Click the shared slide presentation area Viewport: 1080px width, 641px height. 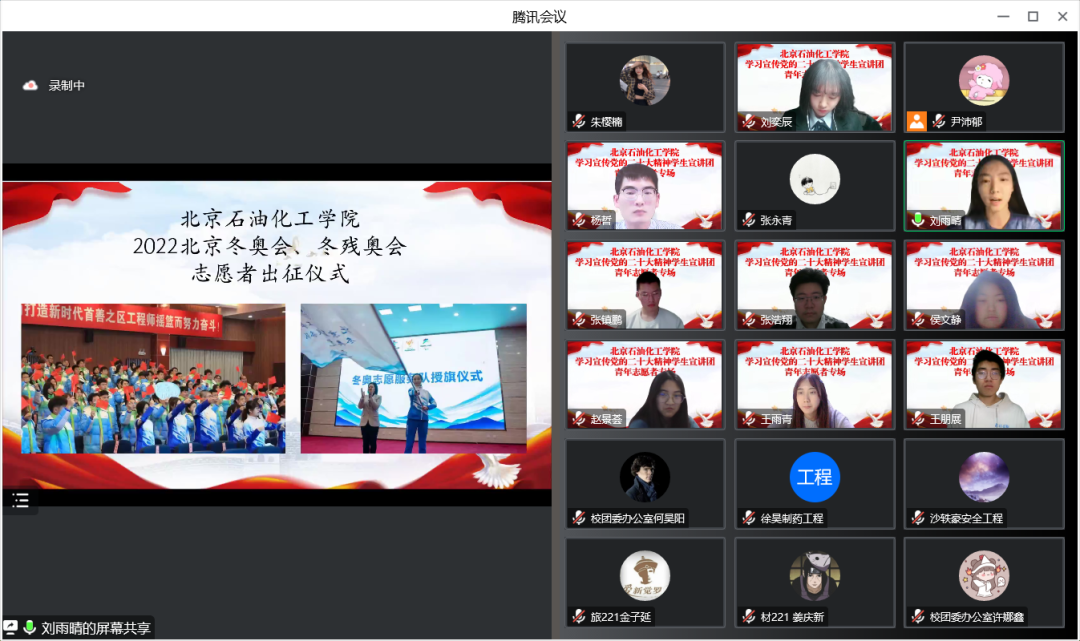click(276, 335)
